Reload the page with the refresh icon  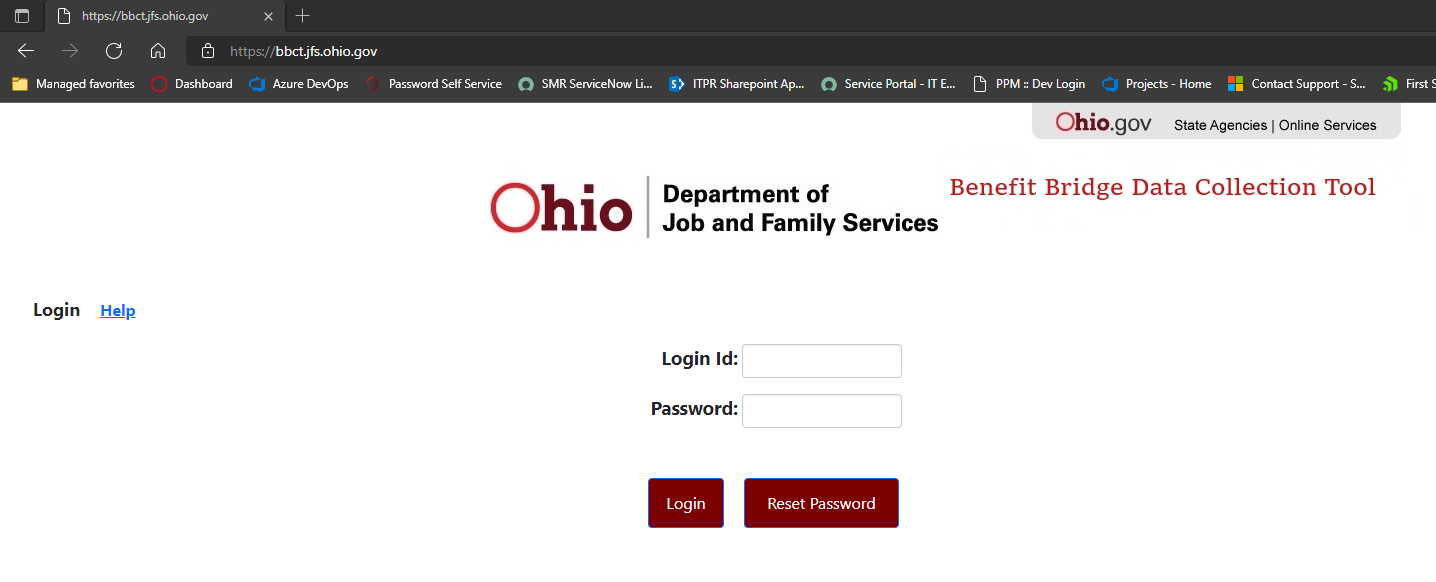[114, 51]
